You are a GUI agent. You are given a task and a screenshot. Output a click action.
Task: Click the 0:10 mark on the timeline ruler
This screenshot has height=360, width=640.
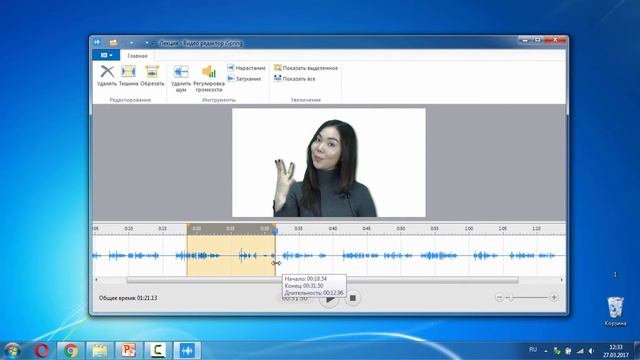[129, 229]
